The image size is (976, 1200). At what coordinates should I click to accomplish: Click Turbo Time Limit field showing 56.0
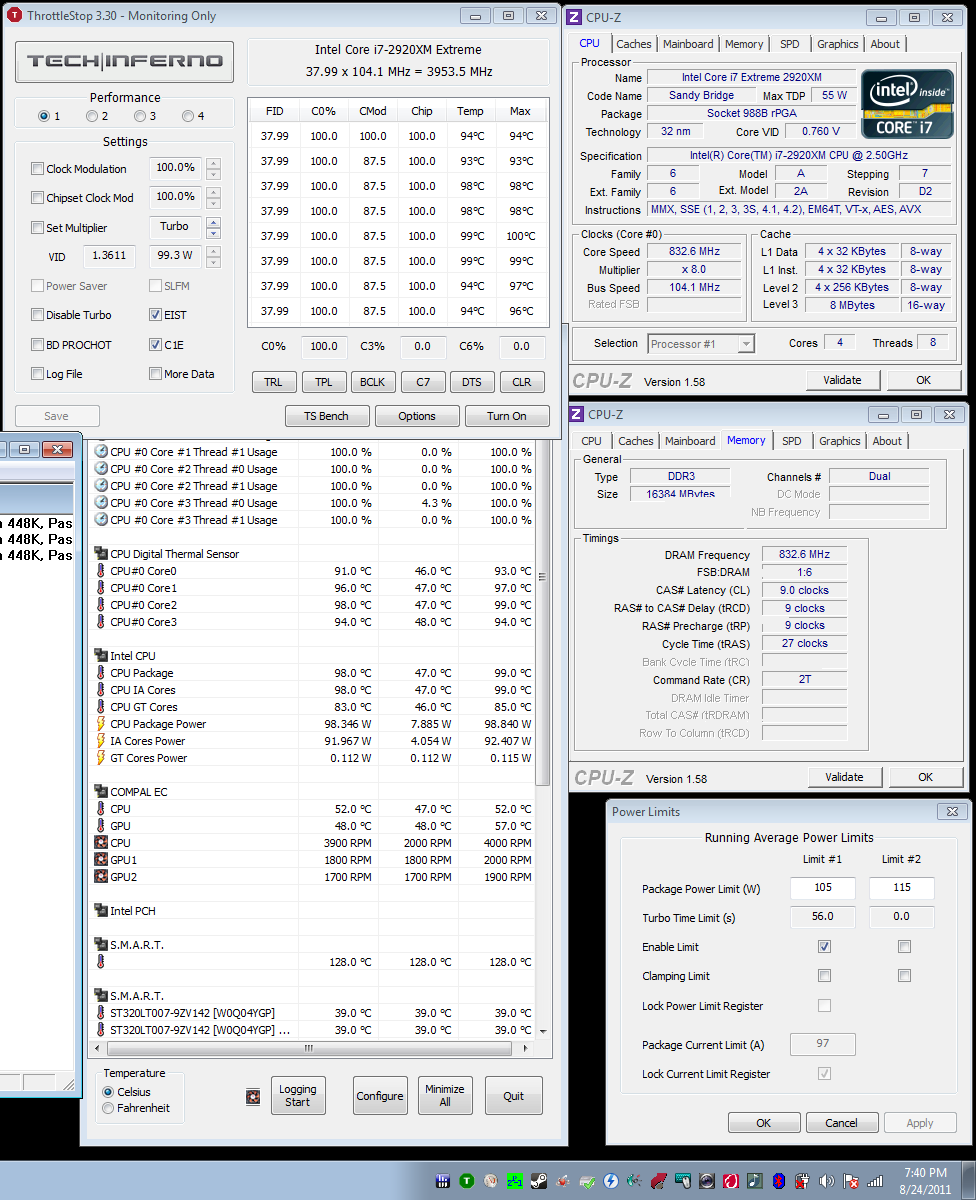click(823, 916)
